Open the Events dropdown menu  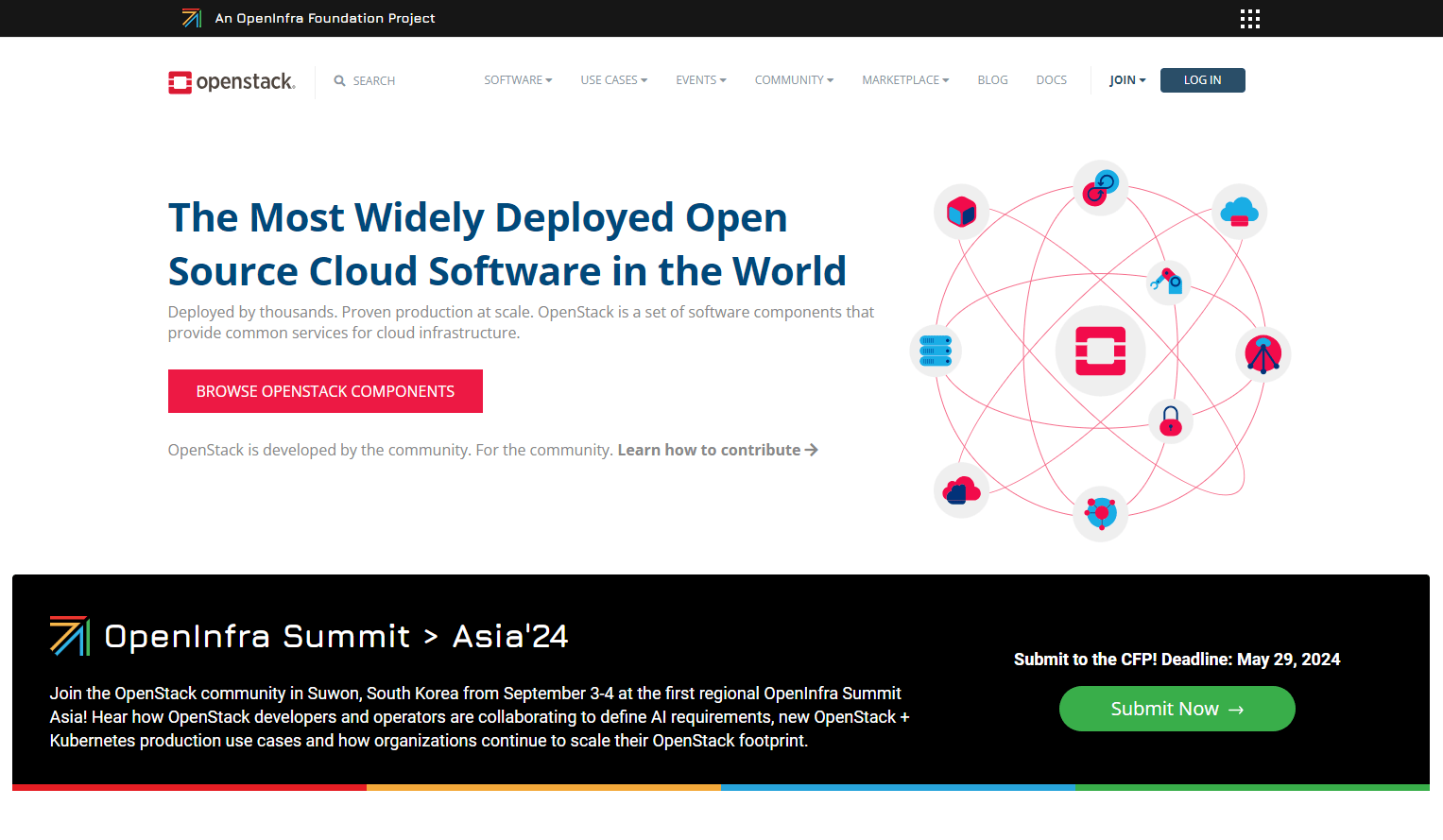tap(701, 80)
